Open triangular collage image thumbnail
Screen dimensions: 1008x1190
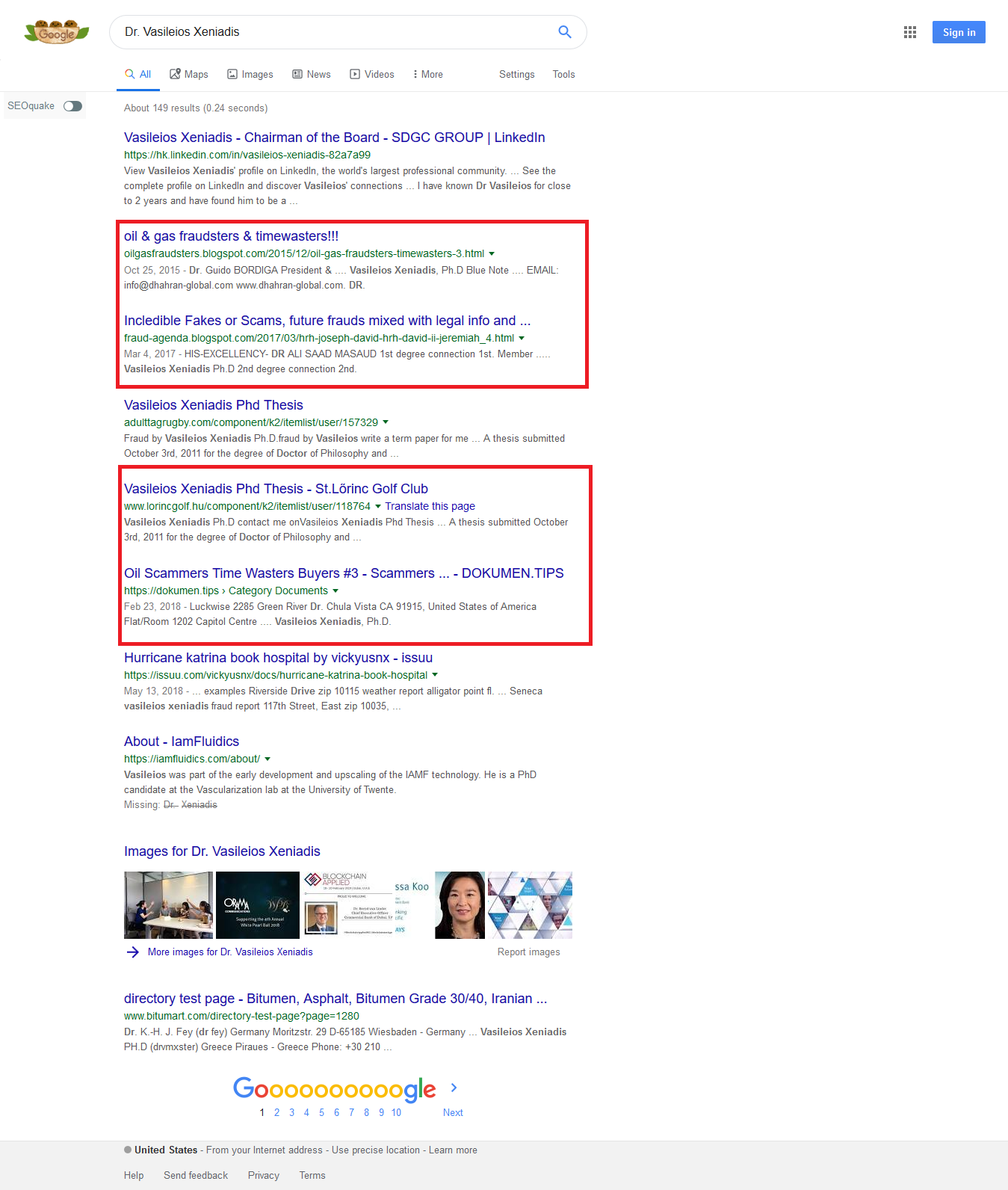tap(530, 904)
